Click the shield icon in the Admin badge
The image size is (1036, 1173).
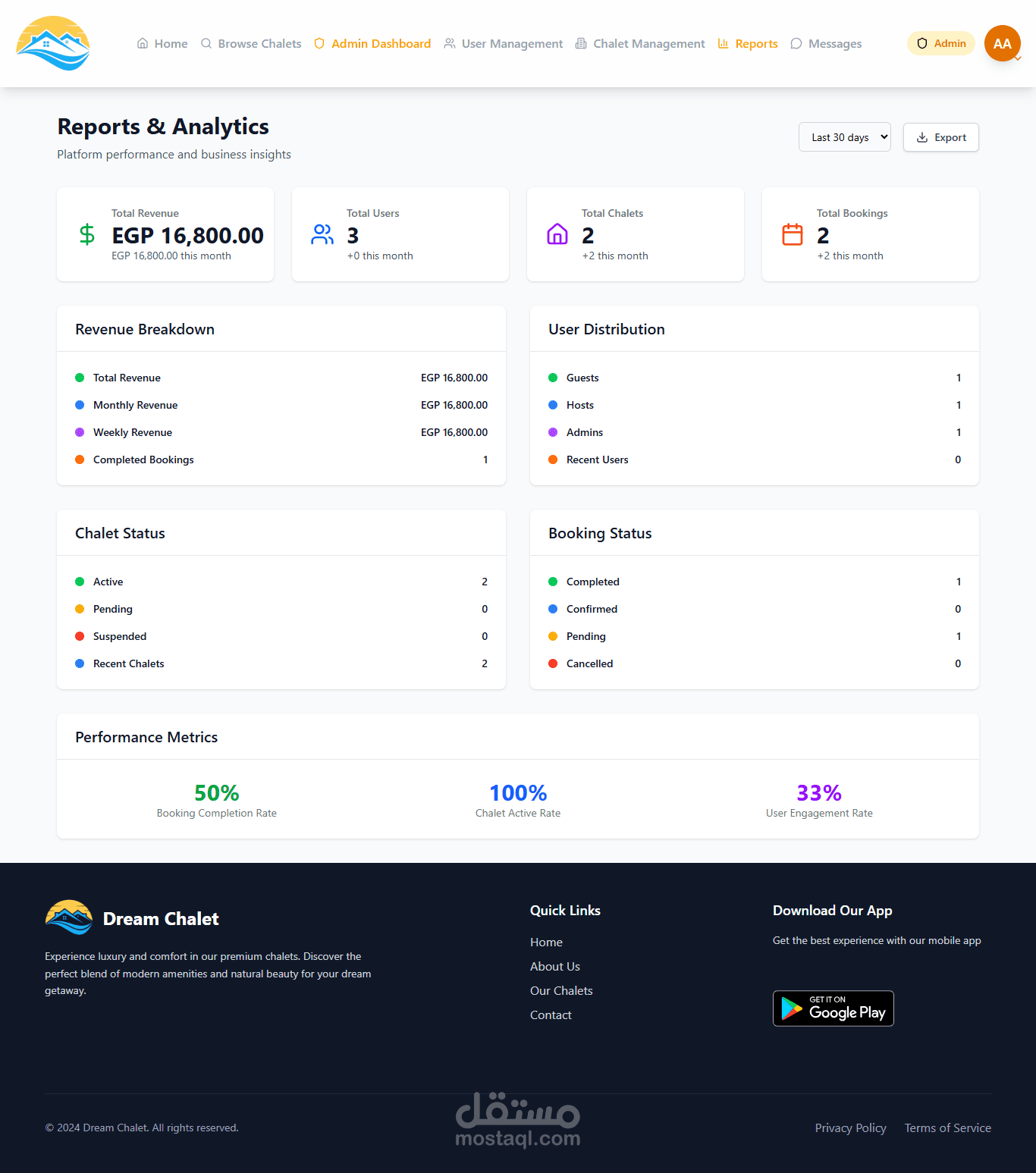click(x=922, y=43)
